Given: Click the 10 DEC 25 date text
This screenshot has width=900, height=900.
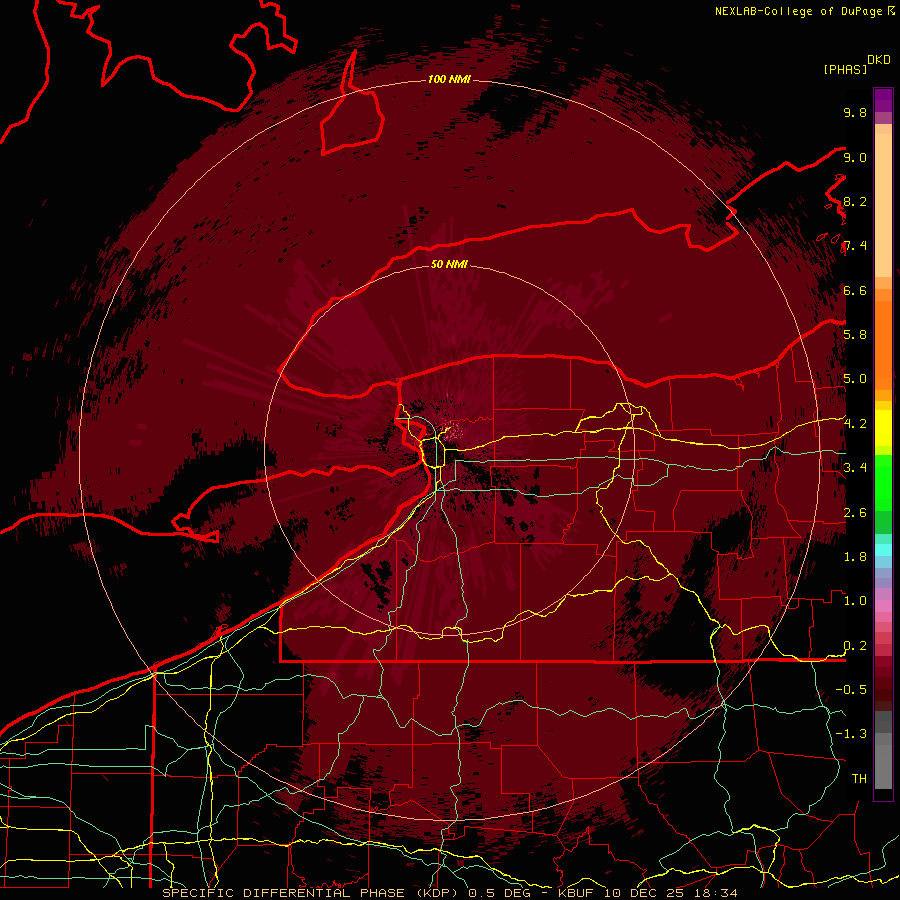Looking at the screenshot, I should [645, 893].
